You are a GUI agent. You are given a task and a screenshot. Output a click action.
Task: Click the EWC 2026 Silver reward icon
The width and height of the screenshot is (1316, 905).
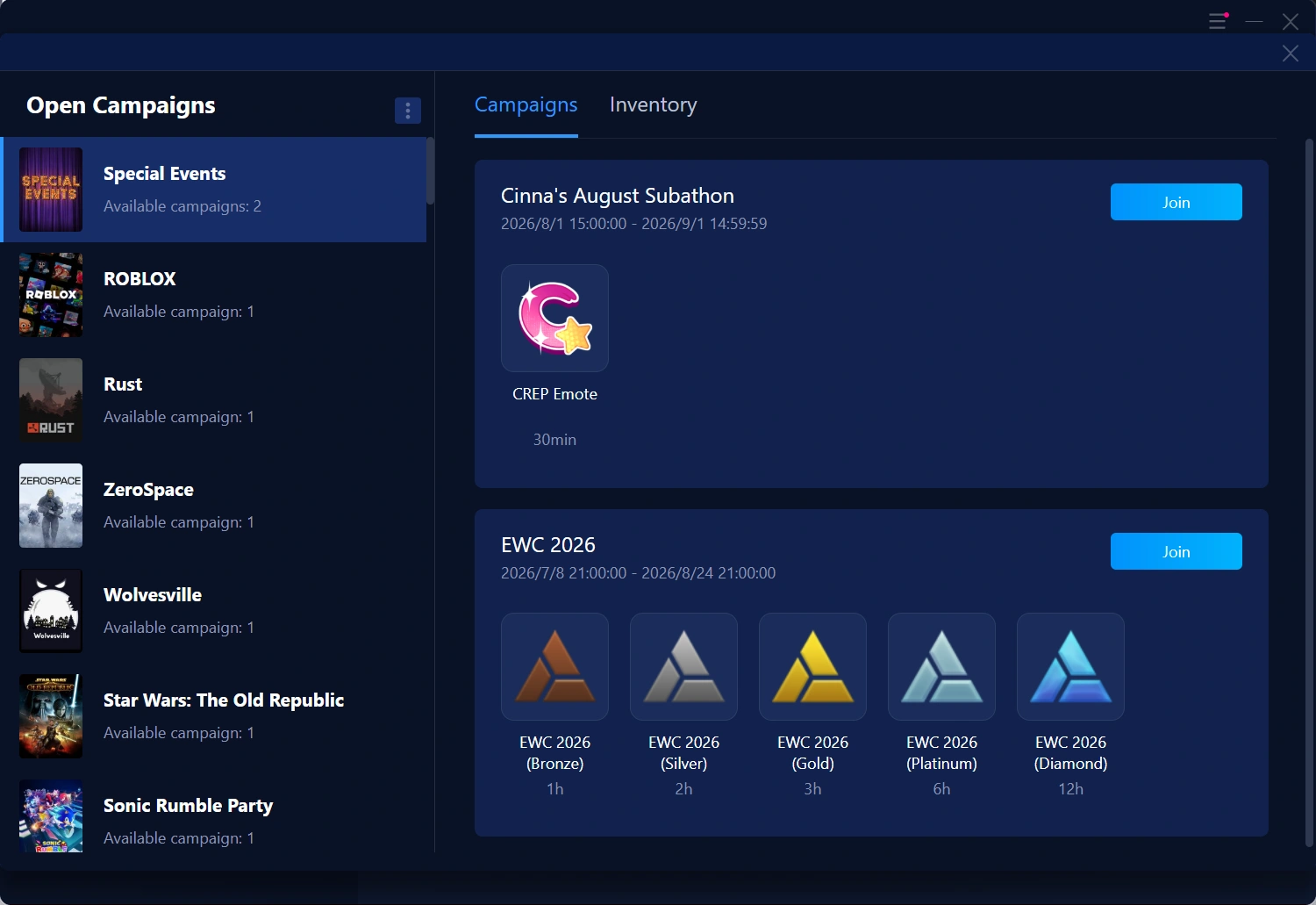pos(683,666)
